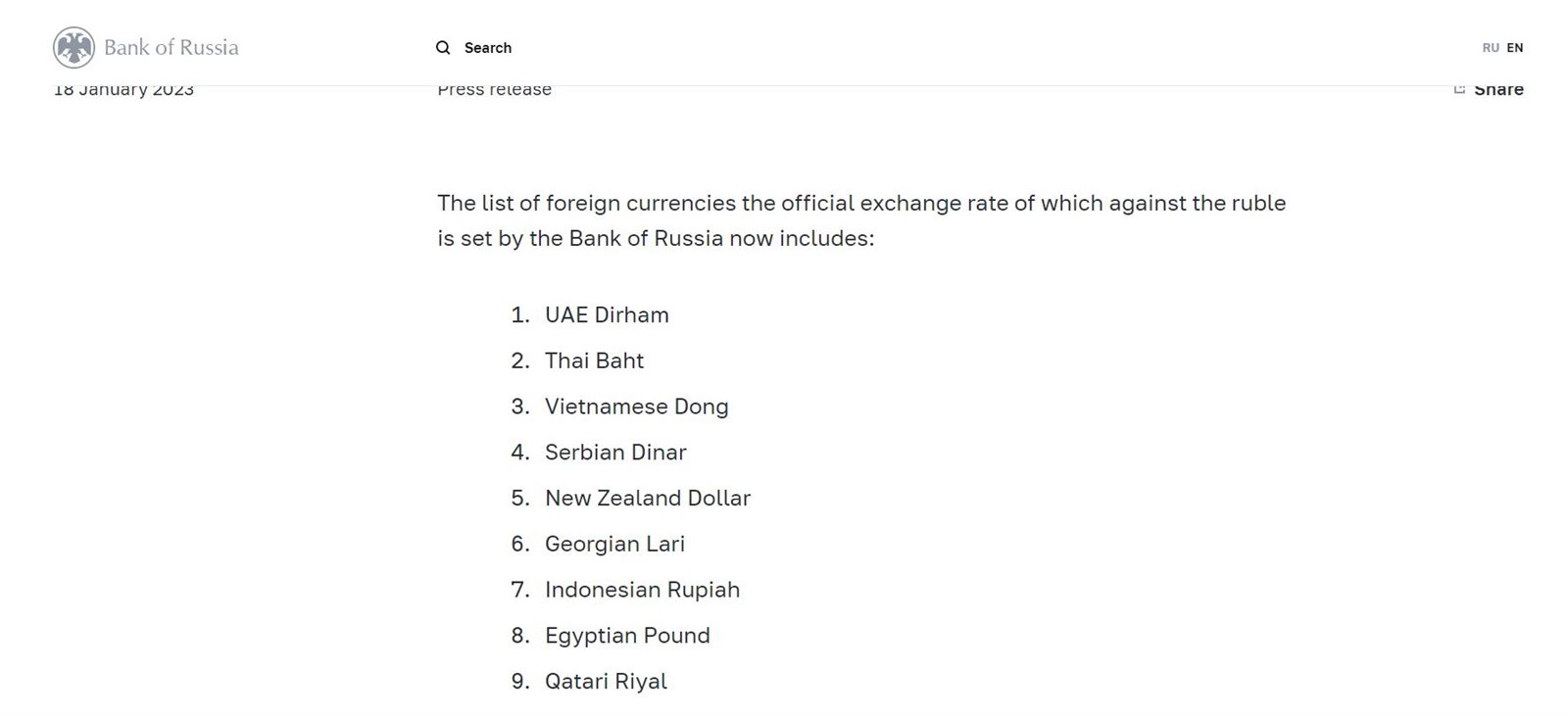This screenshot has width=1568, height=716.
Task: Click the Vietnamese Dong list entry
Action: click(x=636, y=406)
